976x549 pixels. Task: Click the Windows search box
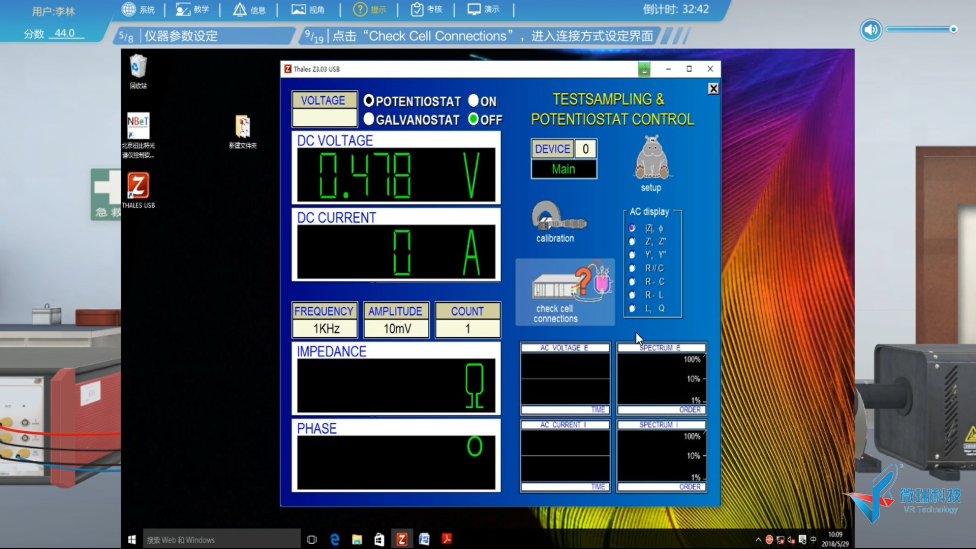(222, 540)
